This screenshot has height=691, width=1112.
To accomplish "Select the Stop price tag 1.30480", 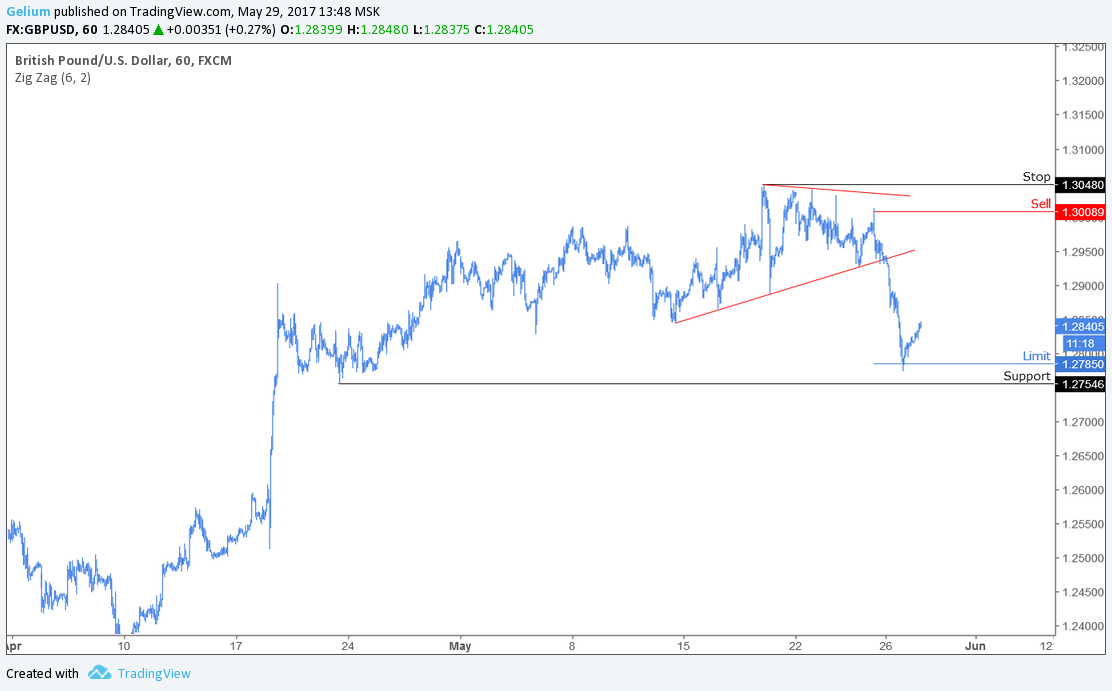I will [1080, 185].
